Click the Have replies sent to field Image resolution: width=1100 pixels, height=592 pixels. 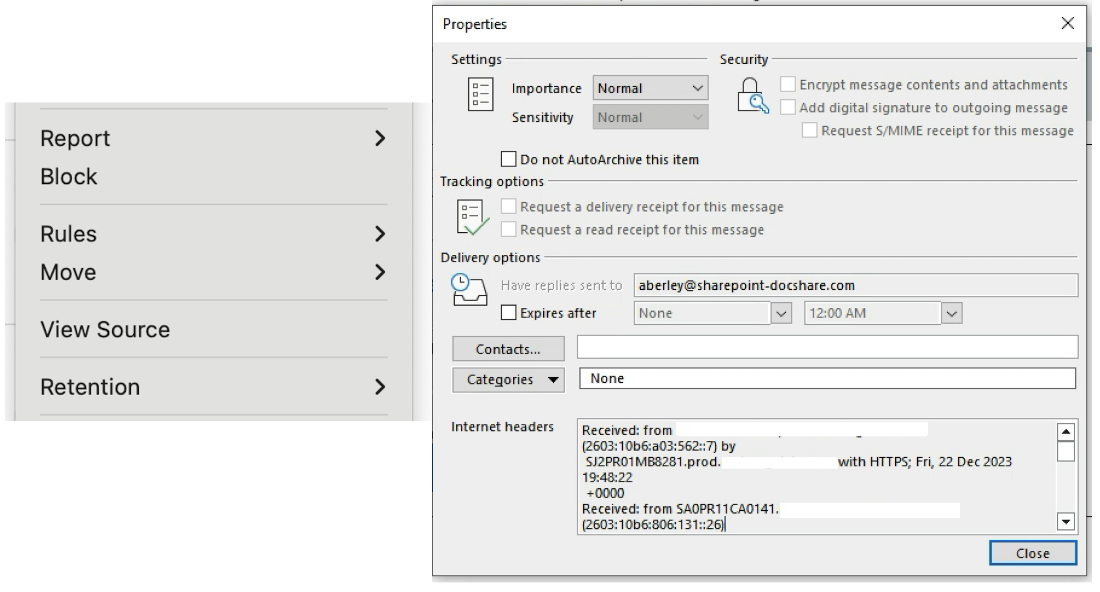(x=856, y=285)
